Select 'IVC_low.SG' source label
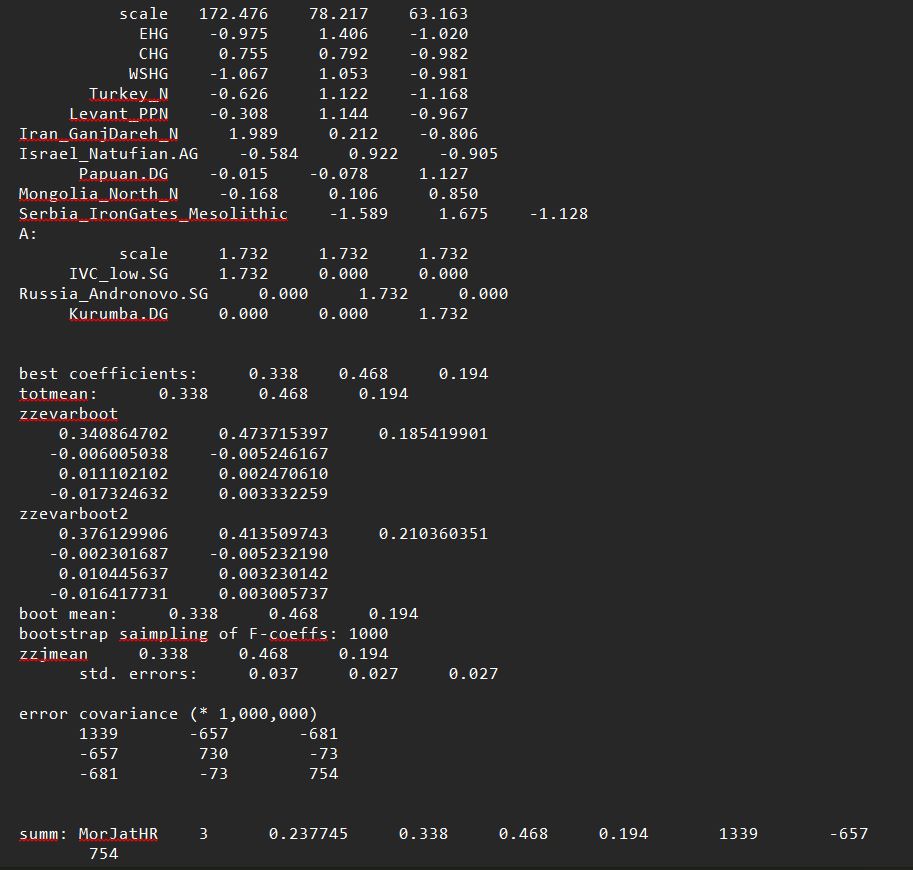Screen dimensions: 913x870 click(119, 274)
